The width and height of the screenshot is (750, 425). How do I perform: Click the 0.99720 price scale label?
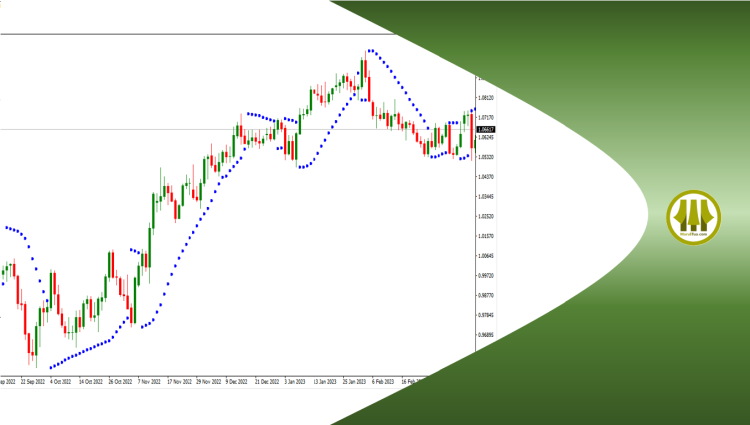(486, 276)
